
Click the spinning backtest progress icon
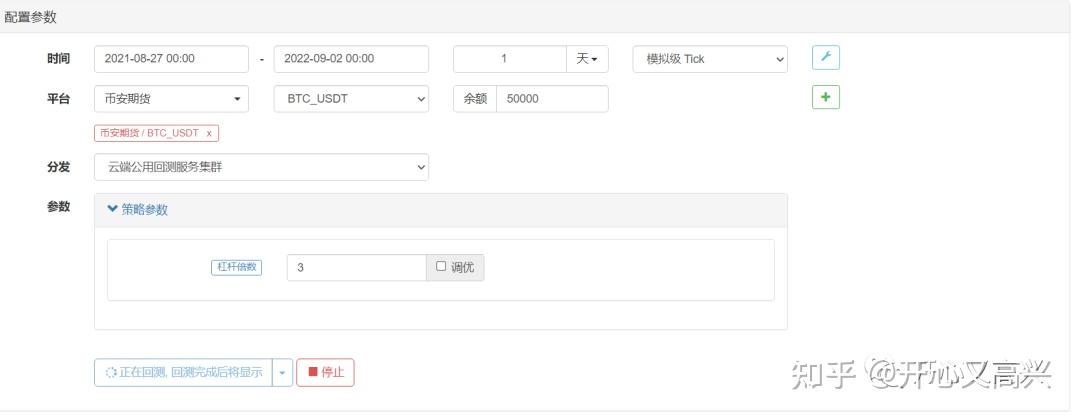pos(111,372)
